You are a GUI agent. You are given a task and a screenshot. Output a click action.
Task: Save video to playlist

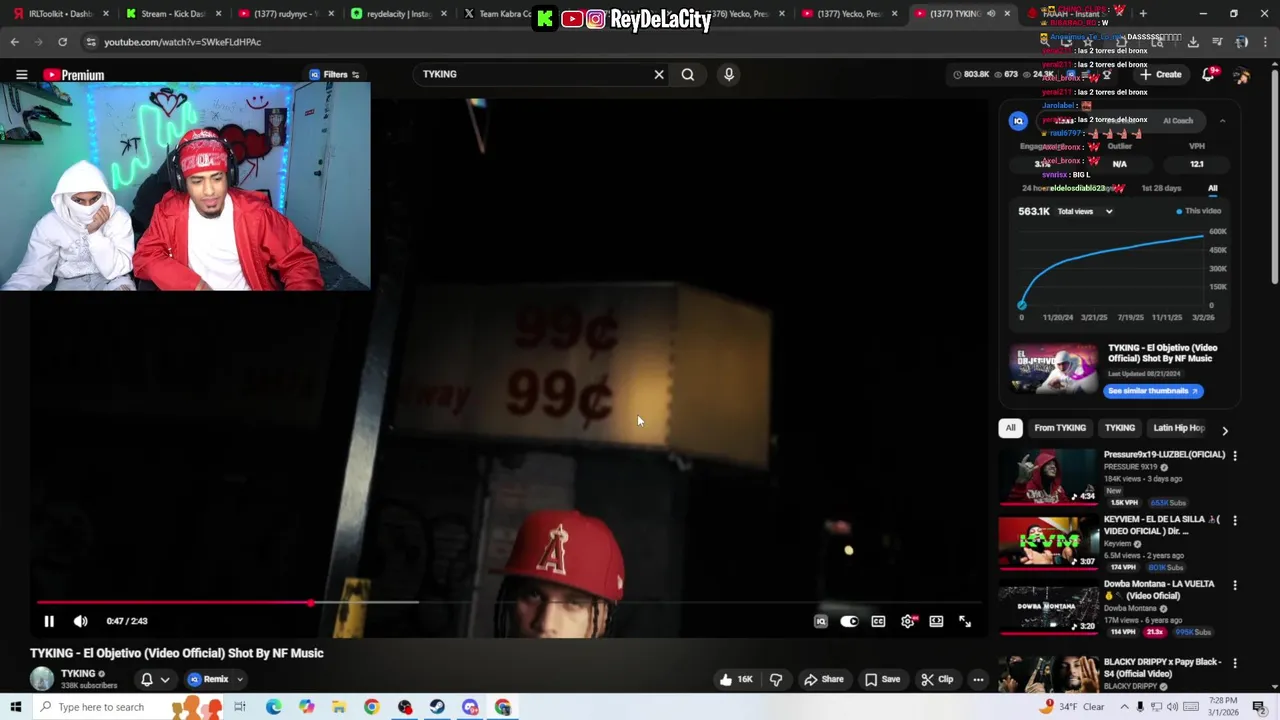click(882, 679)
